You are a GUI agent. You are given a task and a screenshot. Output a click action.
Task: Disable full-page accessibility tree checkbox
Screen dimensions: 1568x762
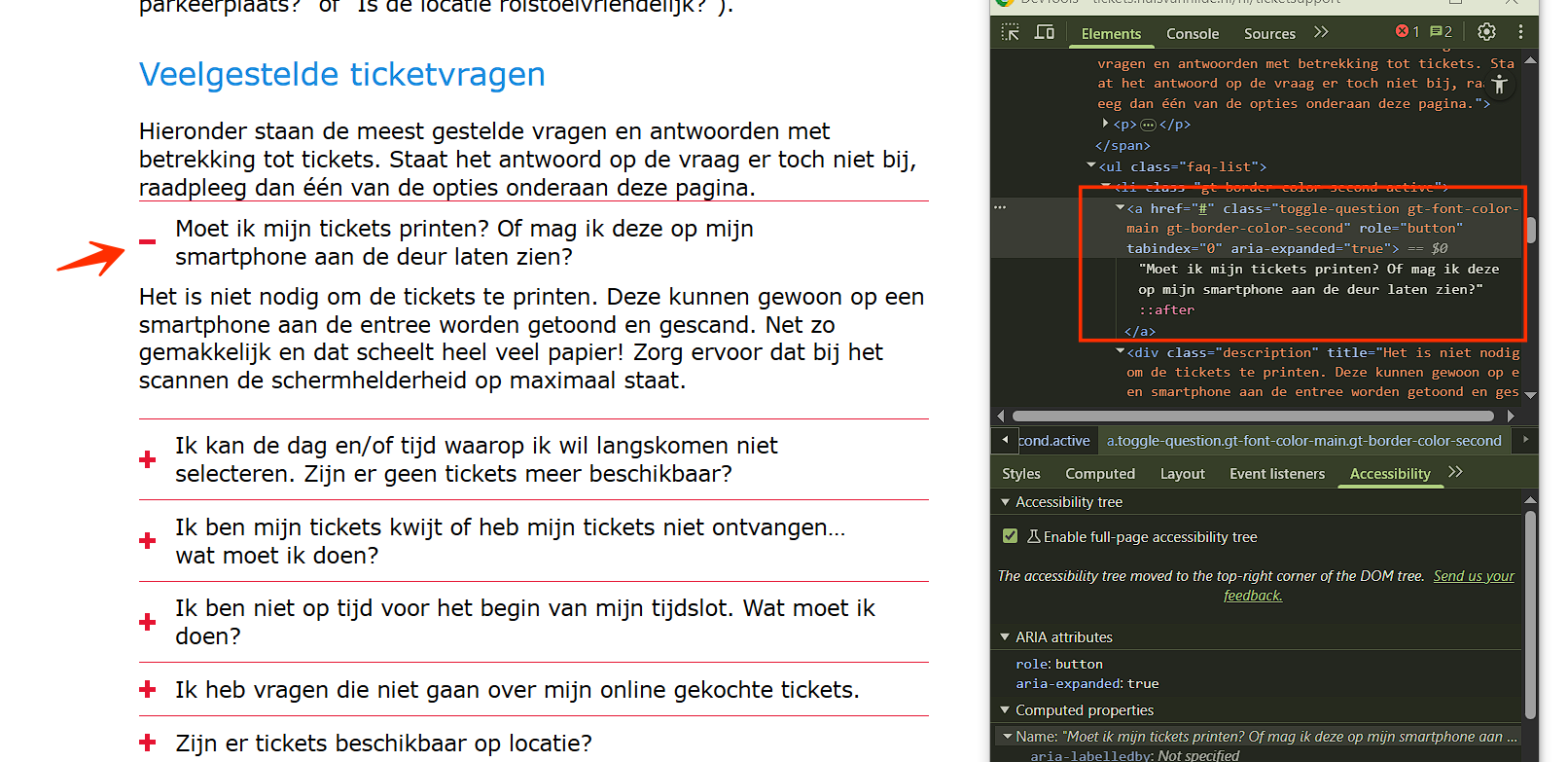click(x=1010, y=536)
